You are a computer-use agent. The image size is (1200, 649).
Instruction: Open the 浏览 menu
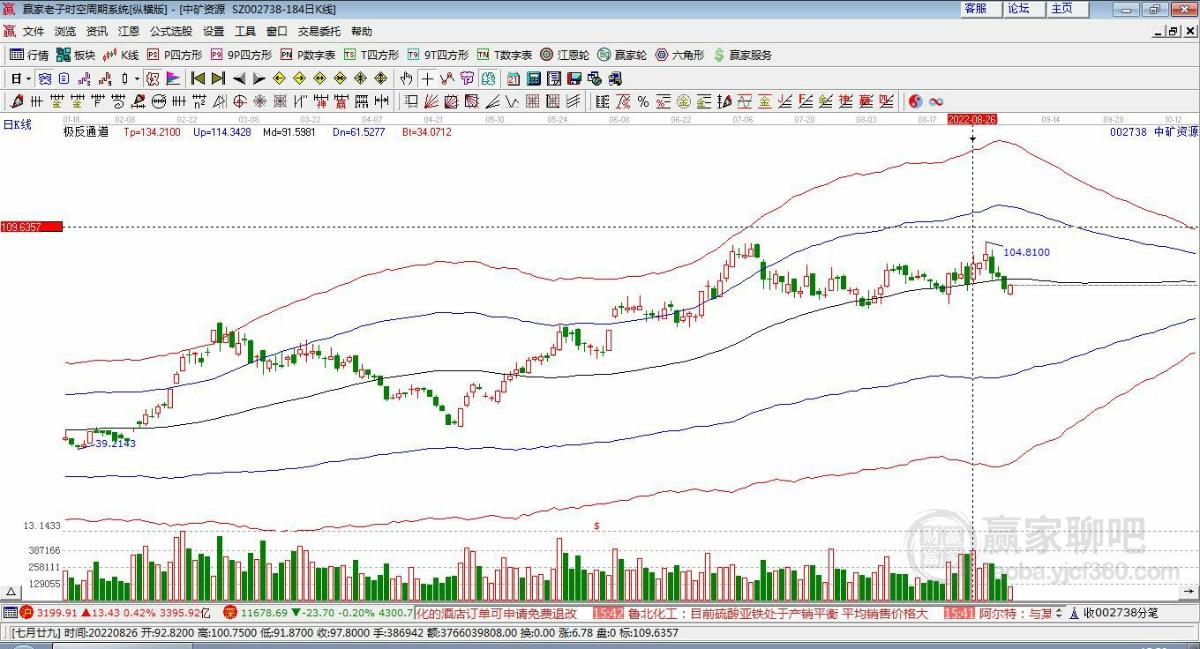[65, 31]
